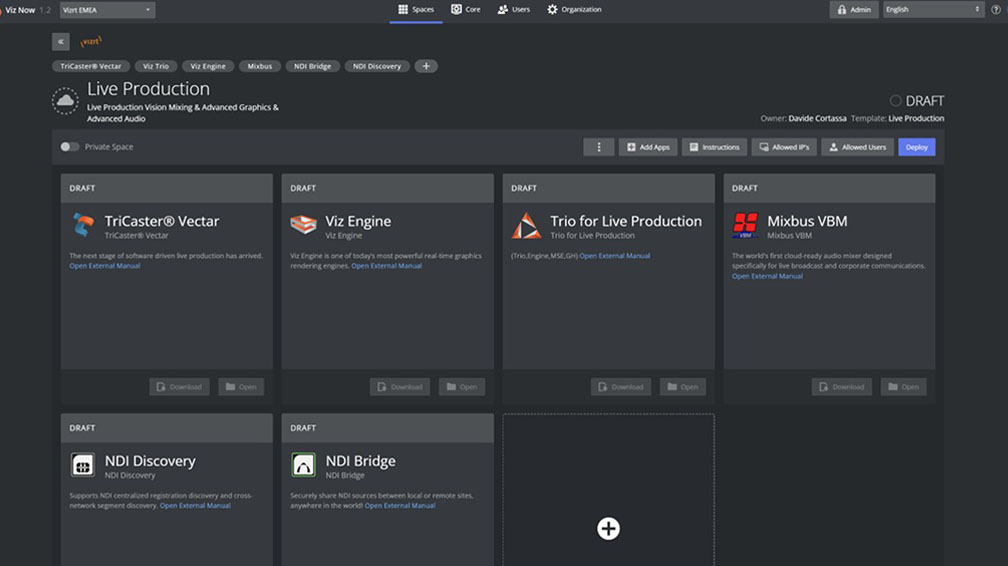Open the English language dropdown

933,10
